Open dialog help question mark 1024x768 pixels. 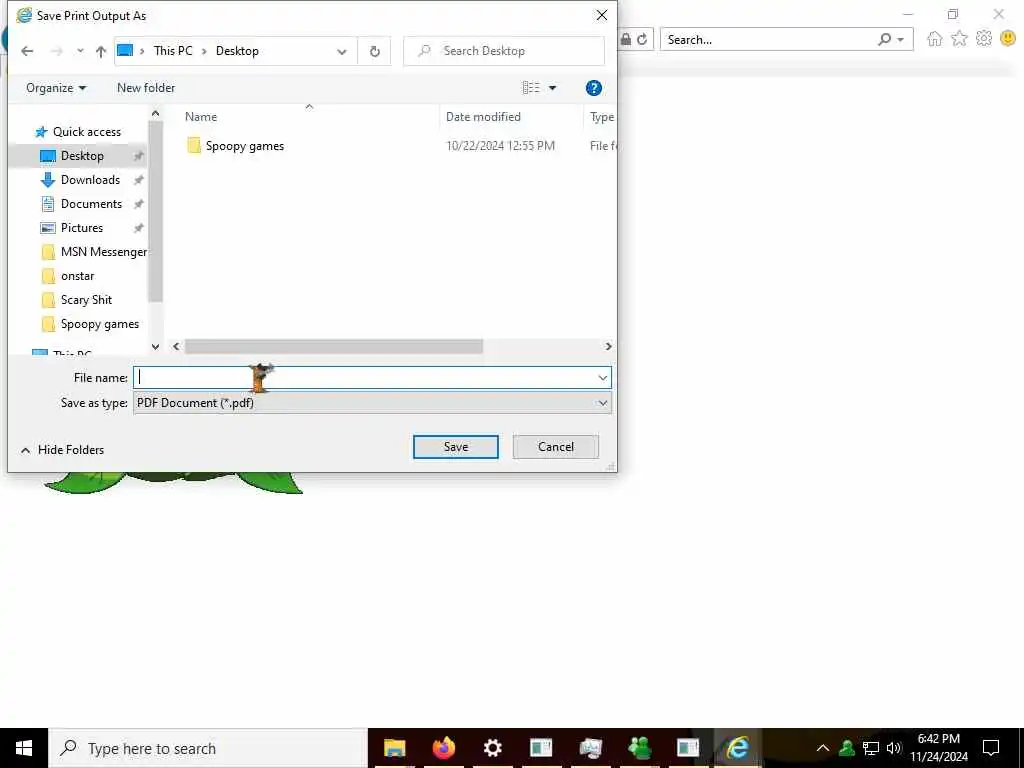594,88
